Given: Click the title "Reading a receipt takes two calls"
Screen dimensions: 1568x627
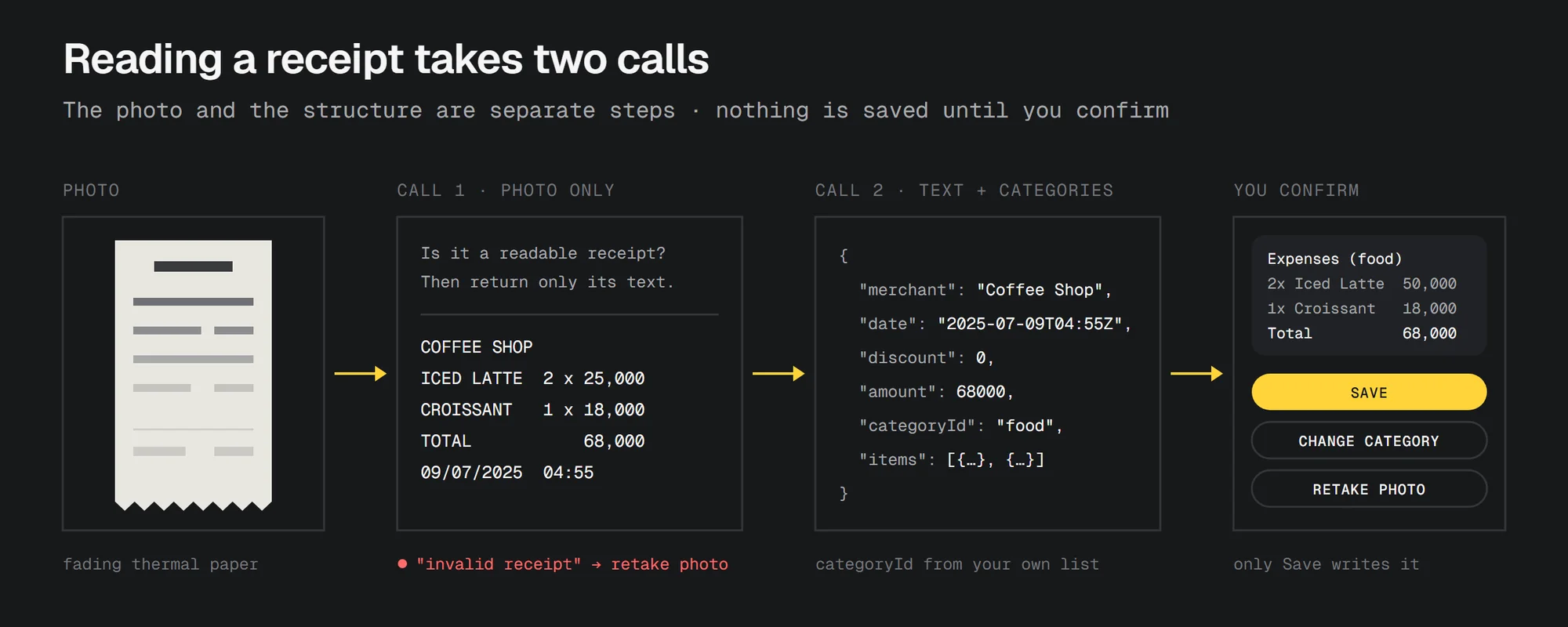Looking at the screenshot, I should point(387,60).
